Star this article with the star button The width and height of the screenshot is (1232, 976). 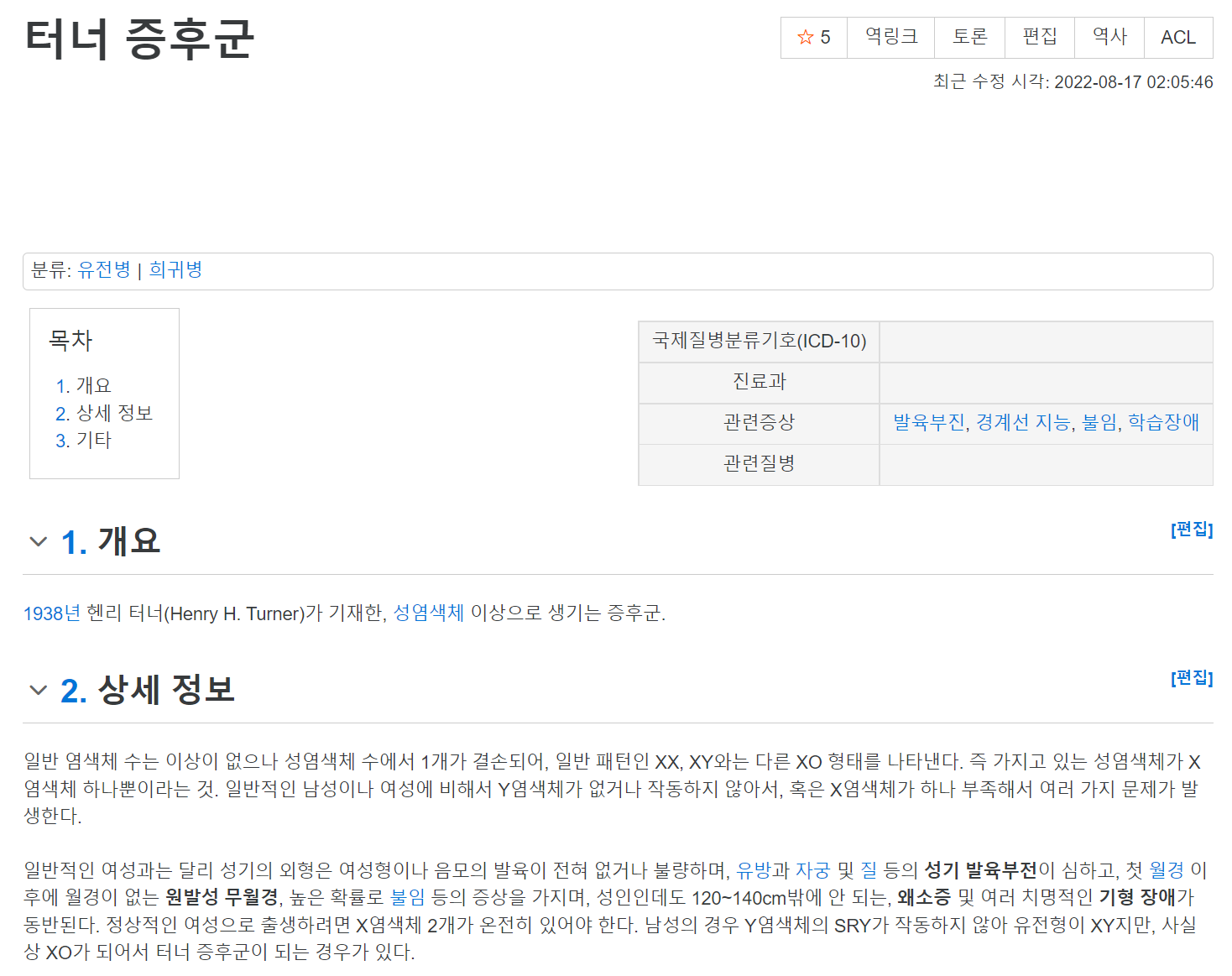[813, 38]
